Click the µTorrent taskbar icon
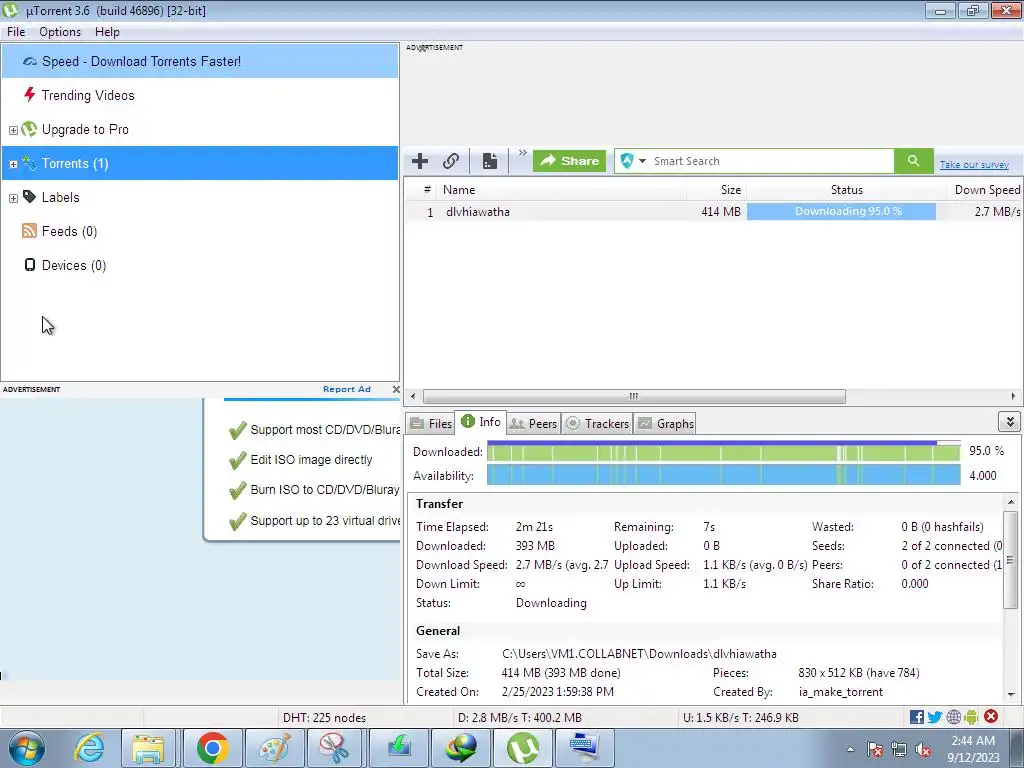1024x768 pixels. tap(523, 748)
